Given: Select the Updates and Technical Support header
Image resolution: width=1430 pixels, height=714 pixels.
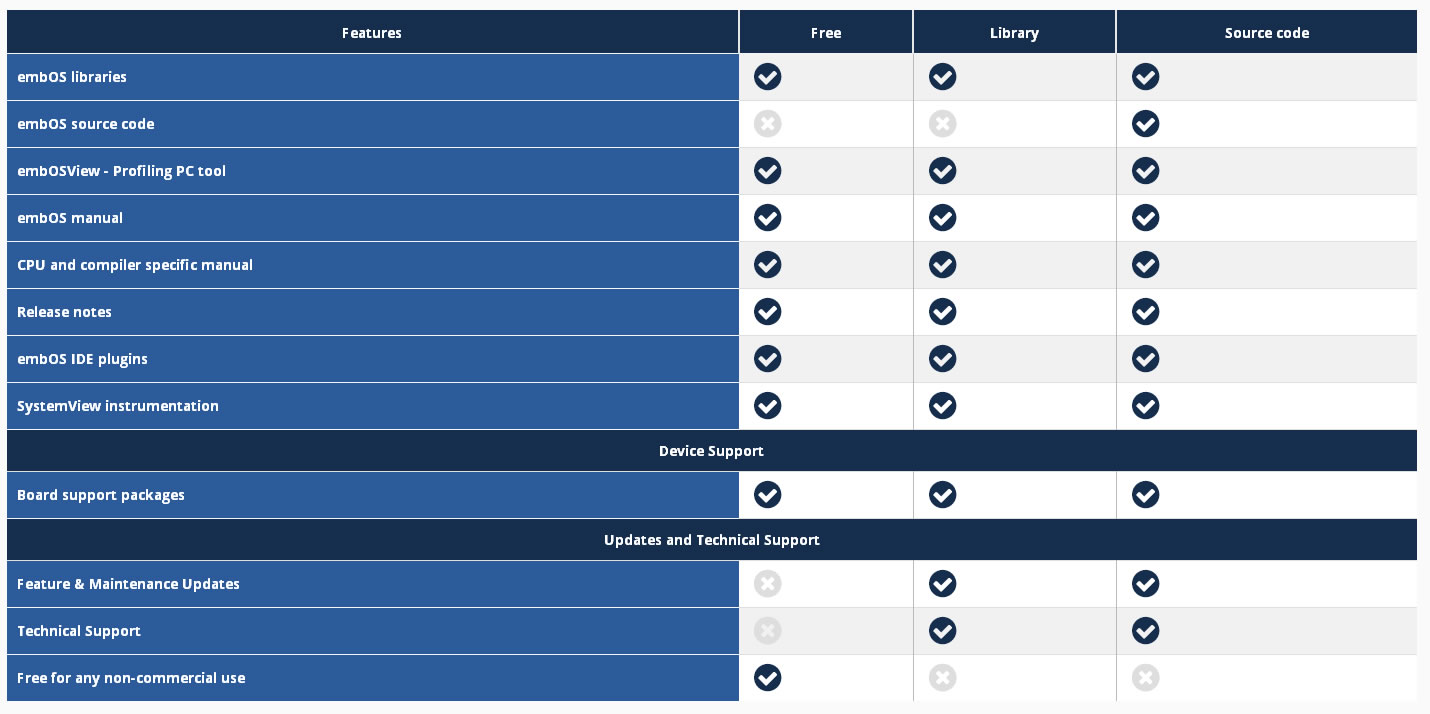Looking at the screenshot, I should [x=711, y=540].
